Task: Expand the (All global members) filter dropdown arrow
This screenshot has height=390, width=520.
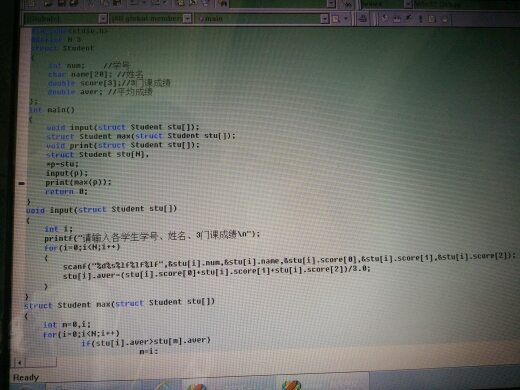Action: [x=188, y=18]
